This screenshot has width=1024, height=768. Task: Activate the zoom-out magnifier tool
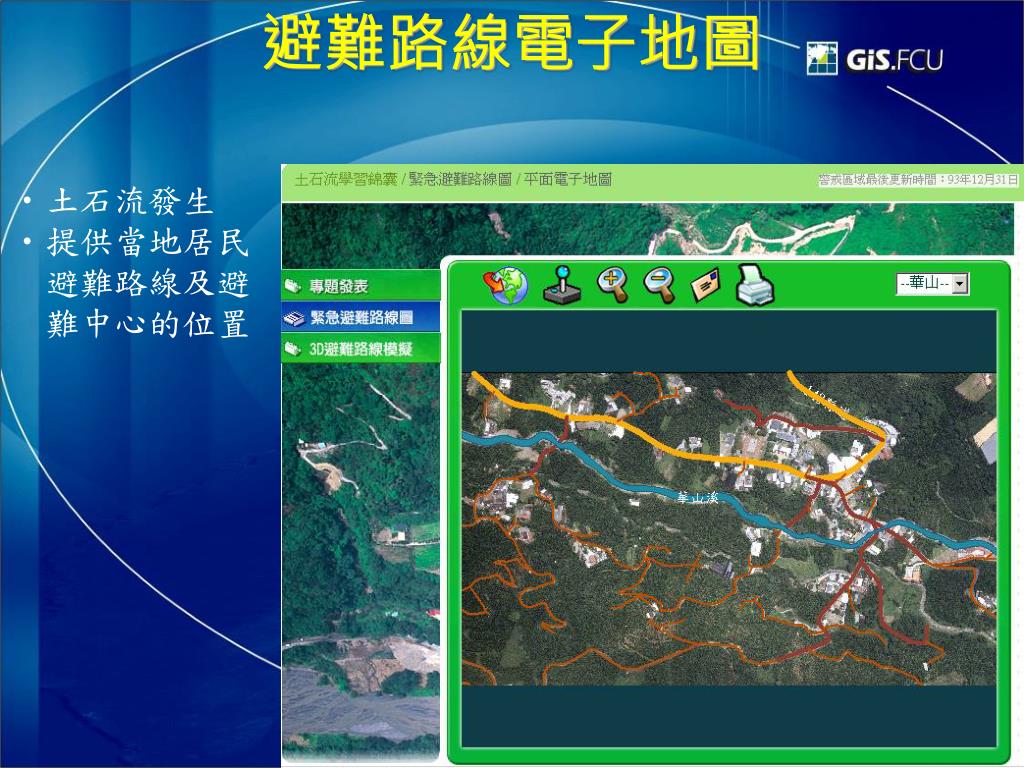click(x=660, y=285)
